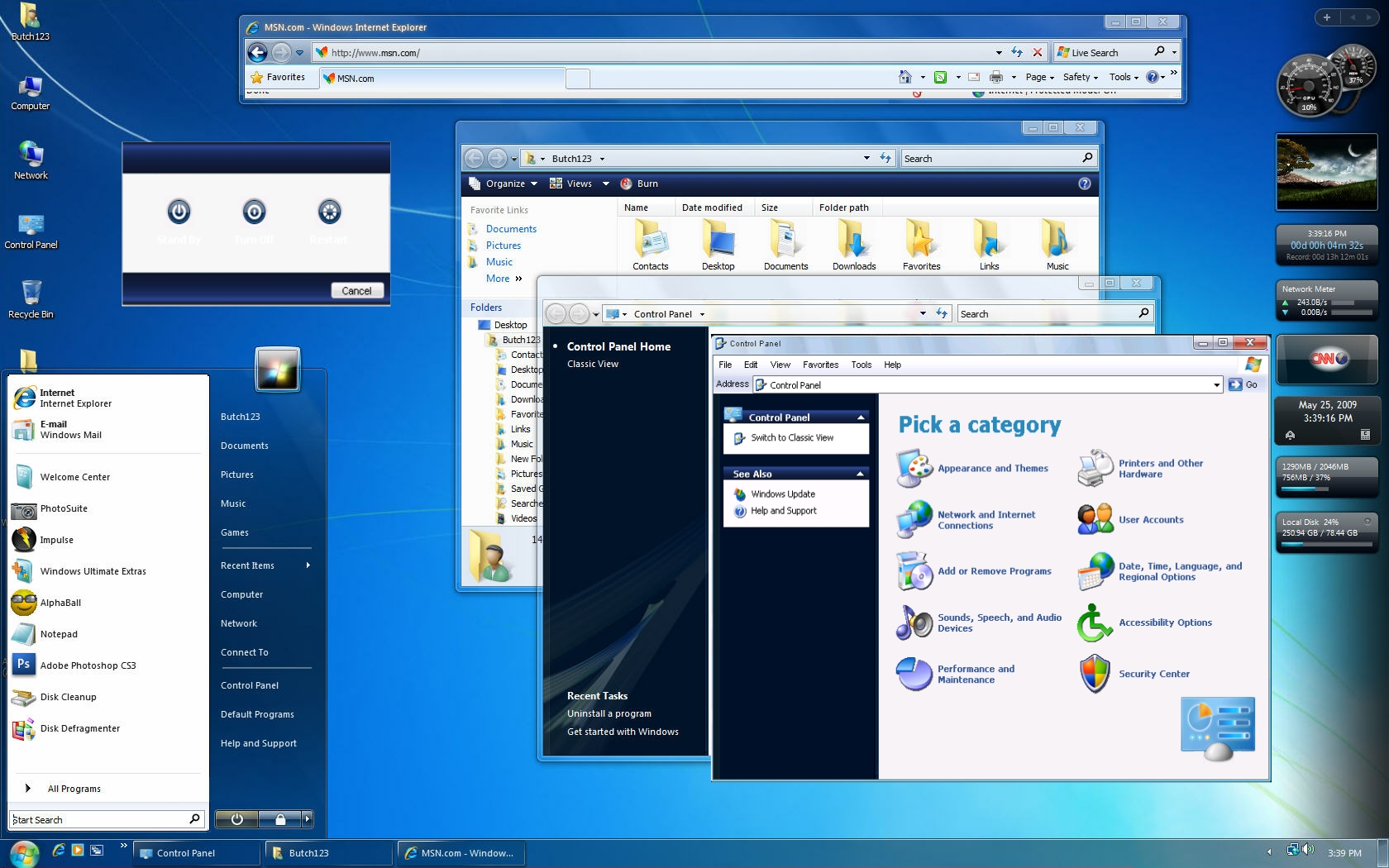Open User Accounts in Control Panel
This screenshot has height=868, width=1389.
pos(1151,519)
